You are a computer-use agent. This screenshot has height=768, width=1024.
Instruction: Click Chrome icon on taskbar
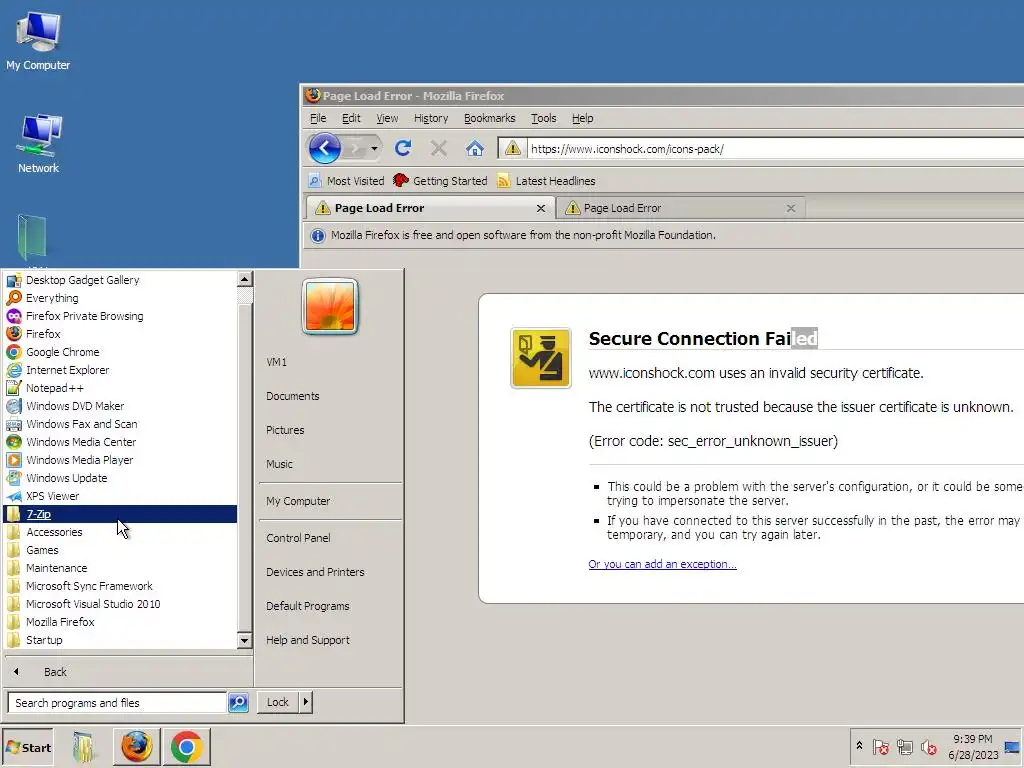coord(187,747)
